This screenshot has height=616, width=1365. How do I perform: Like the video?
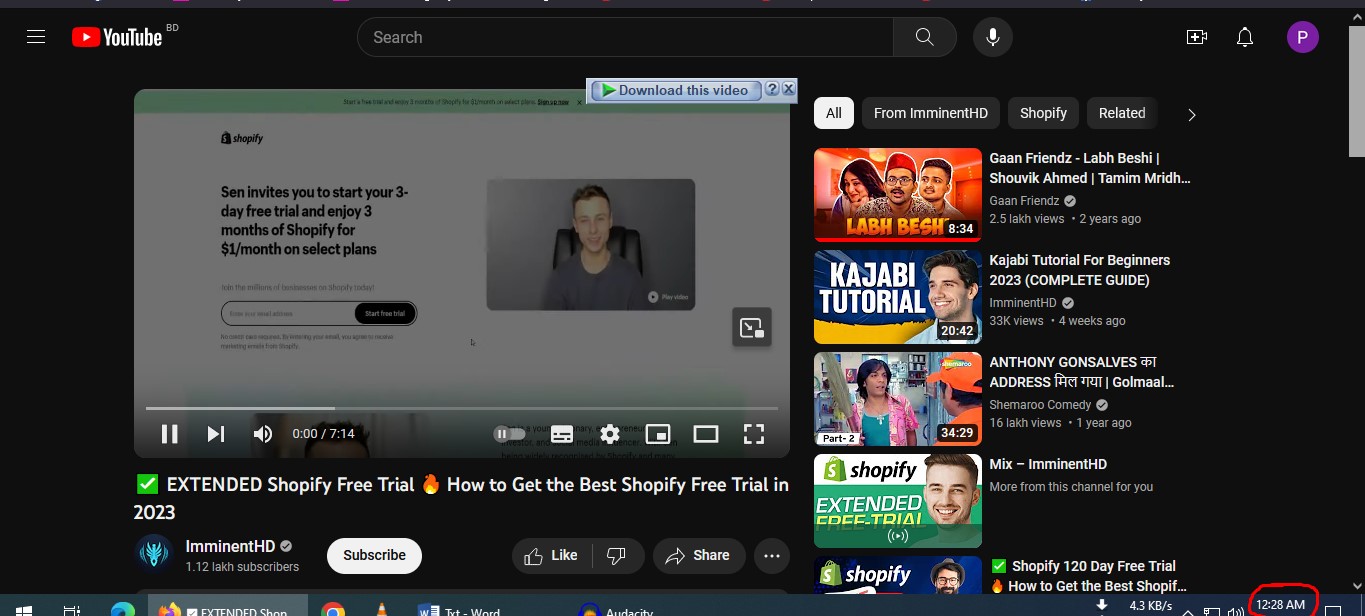[551, 556]
